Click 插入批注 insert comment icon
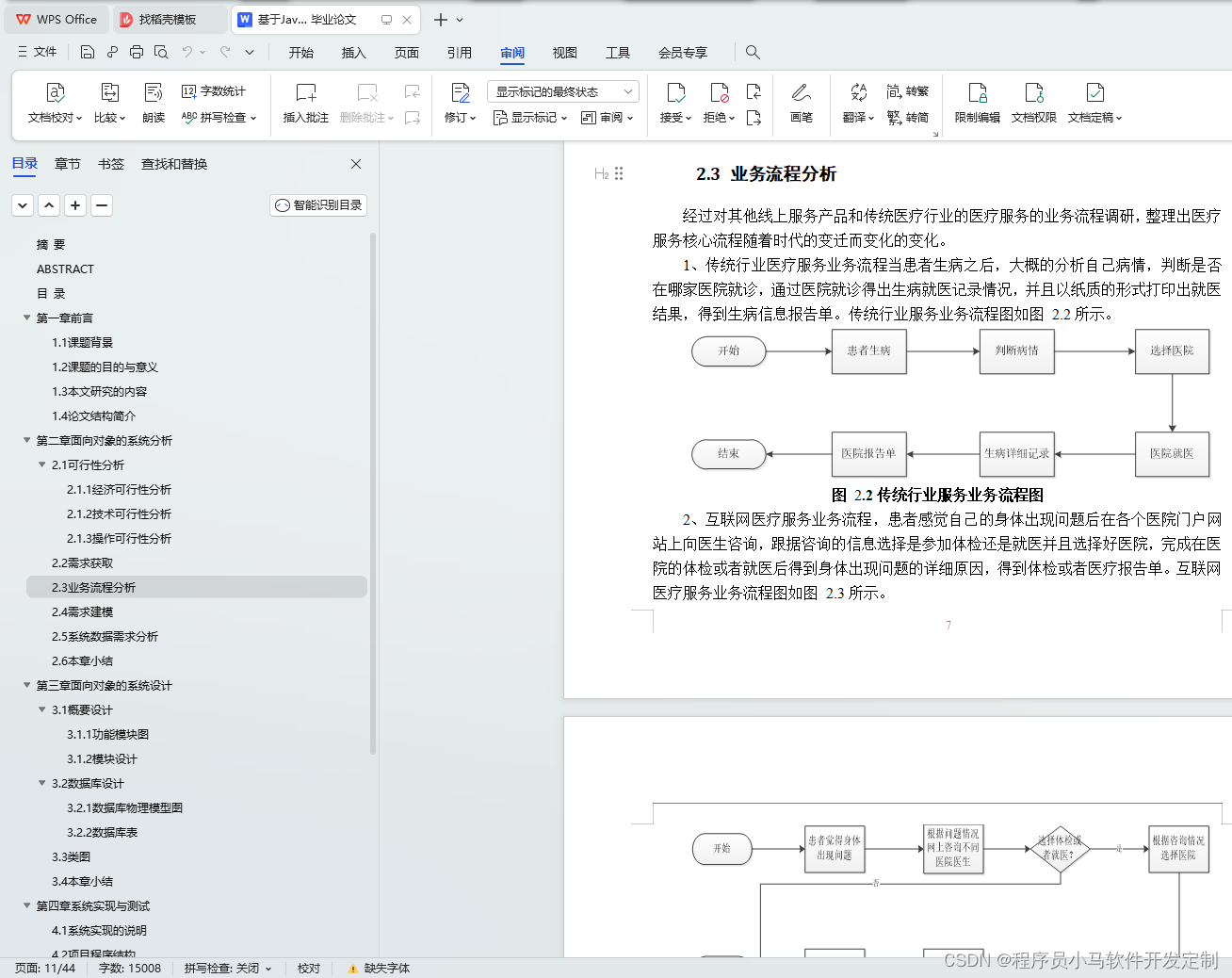Screen dimensions: 1232x978 coord(306,92)
